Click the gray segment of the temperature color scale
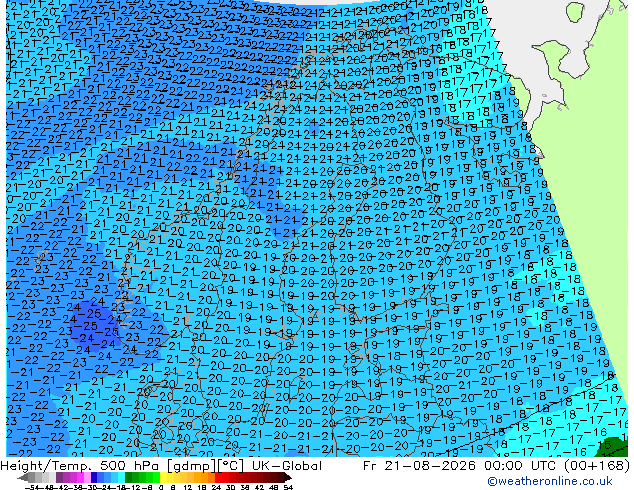Viewport: 634px width, 490px height. (x=42, y=478)
